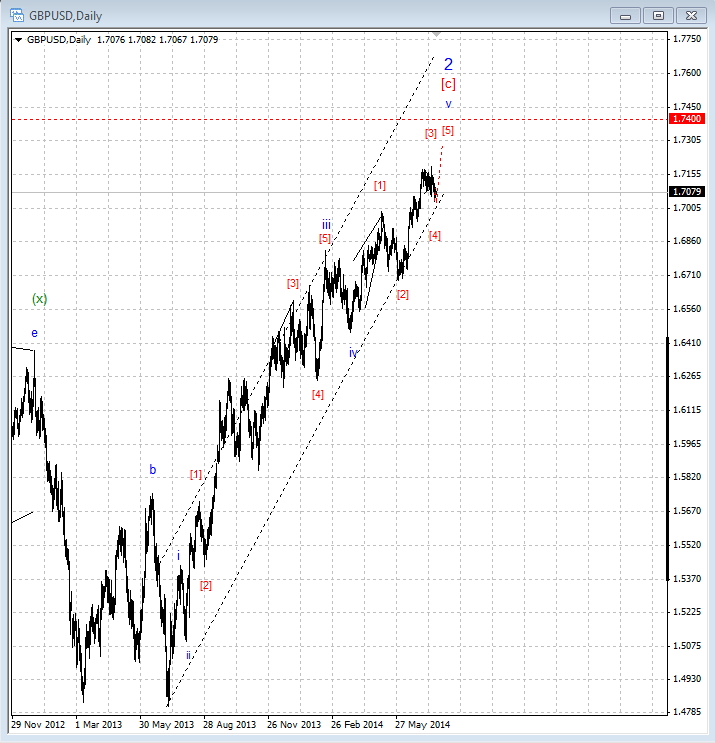Click the '1.5225' price axis label
Viewport: 715px width, 743px height.
(x=687, y=612)
